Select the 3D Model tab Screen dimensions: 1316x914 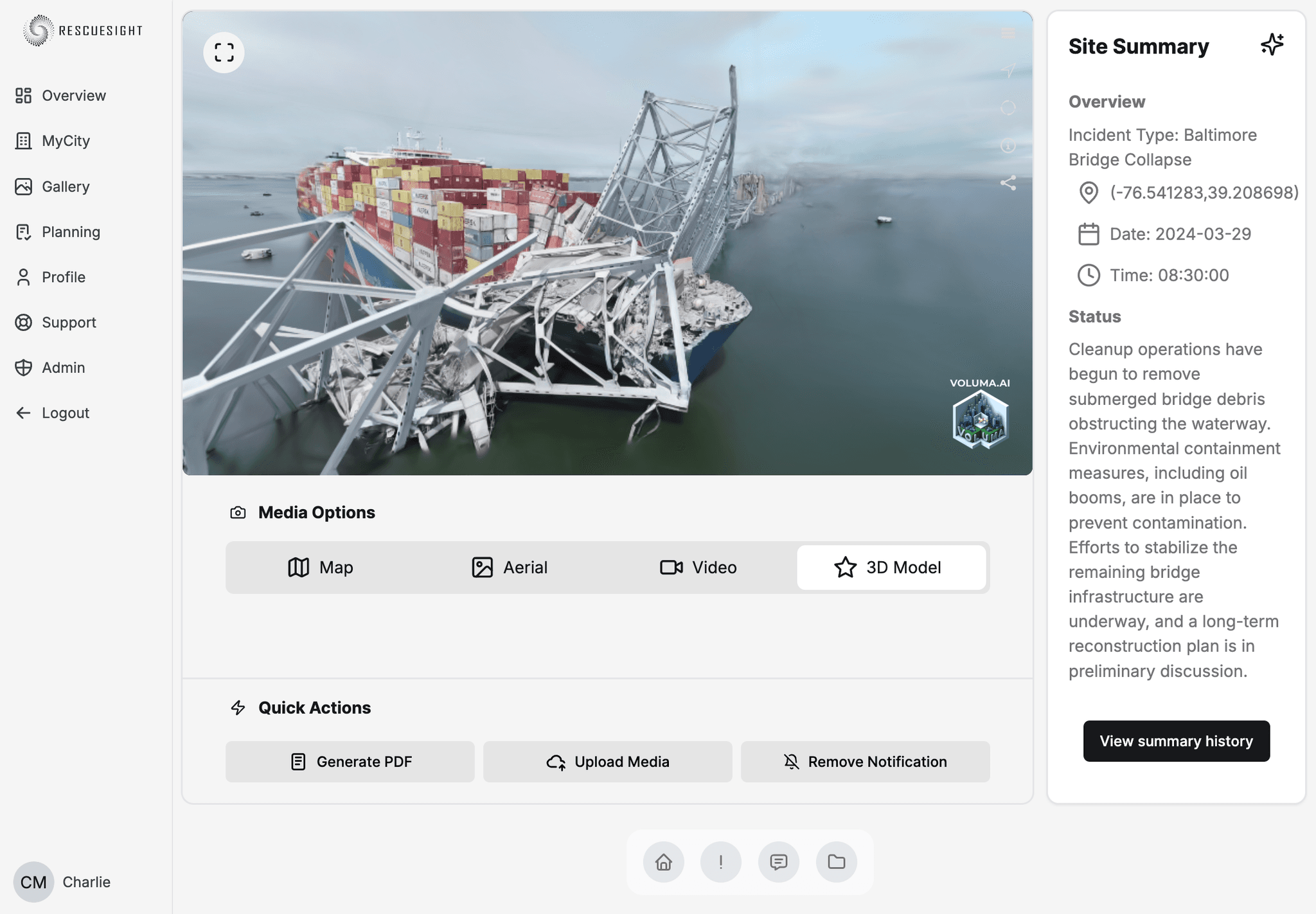[x=891, y=568]
